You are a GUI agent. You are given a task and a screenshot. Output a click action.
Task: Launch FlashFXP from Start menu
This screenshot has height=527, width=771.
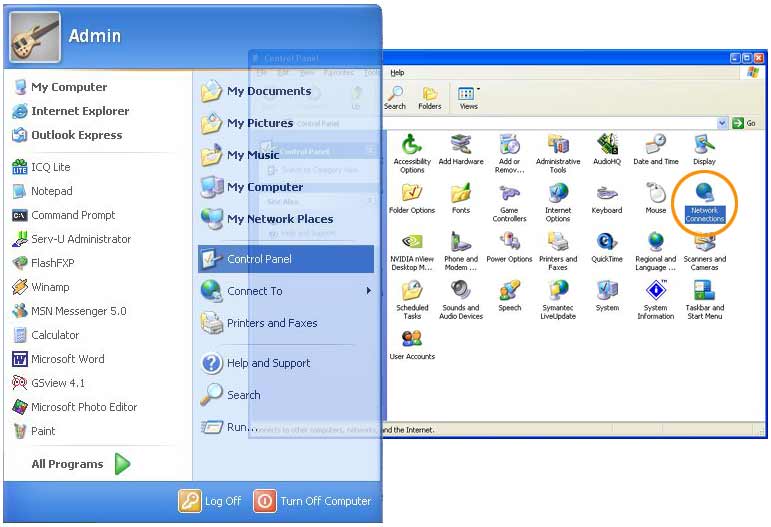pyautogui.click(x=44, y=263)
